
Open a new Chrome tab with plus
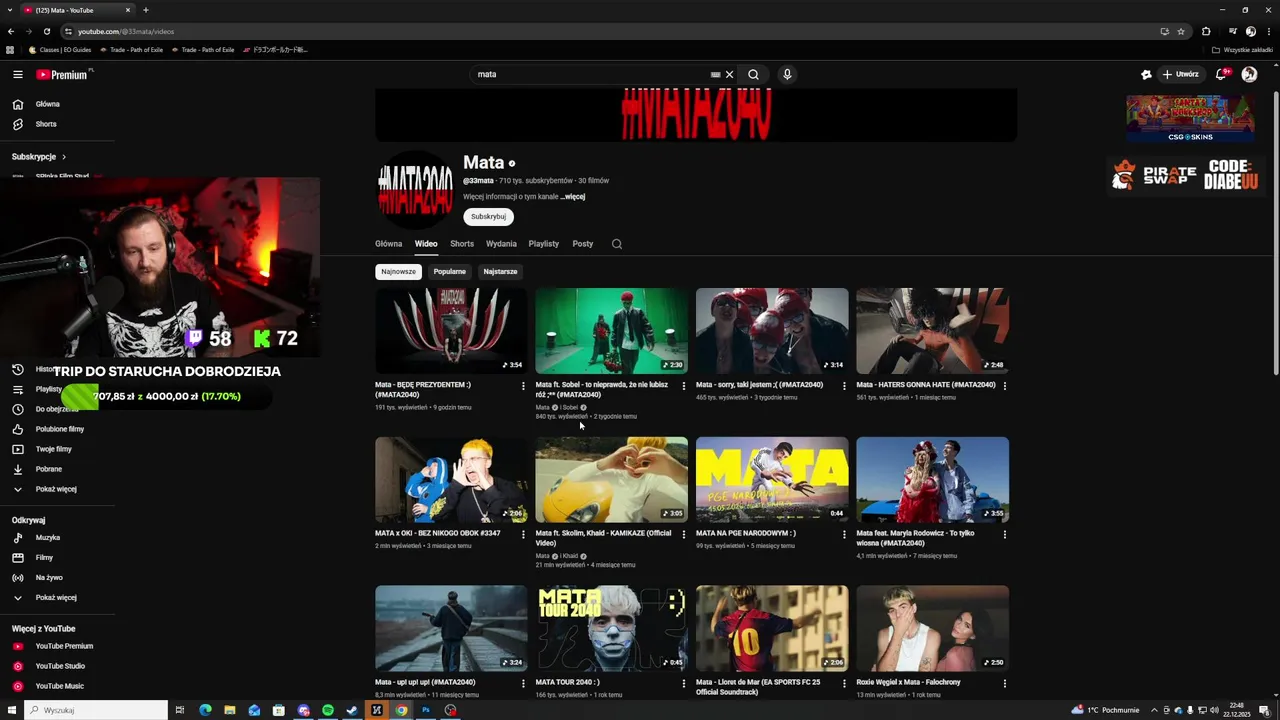point(146,10)
